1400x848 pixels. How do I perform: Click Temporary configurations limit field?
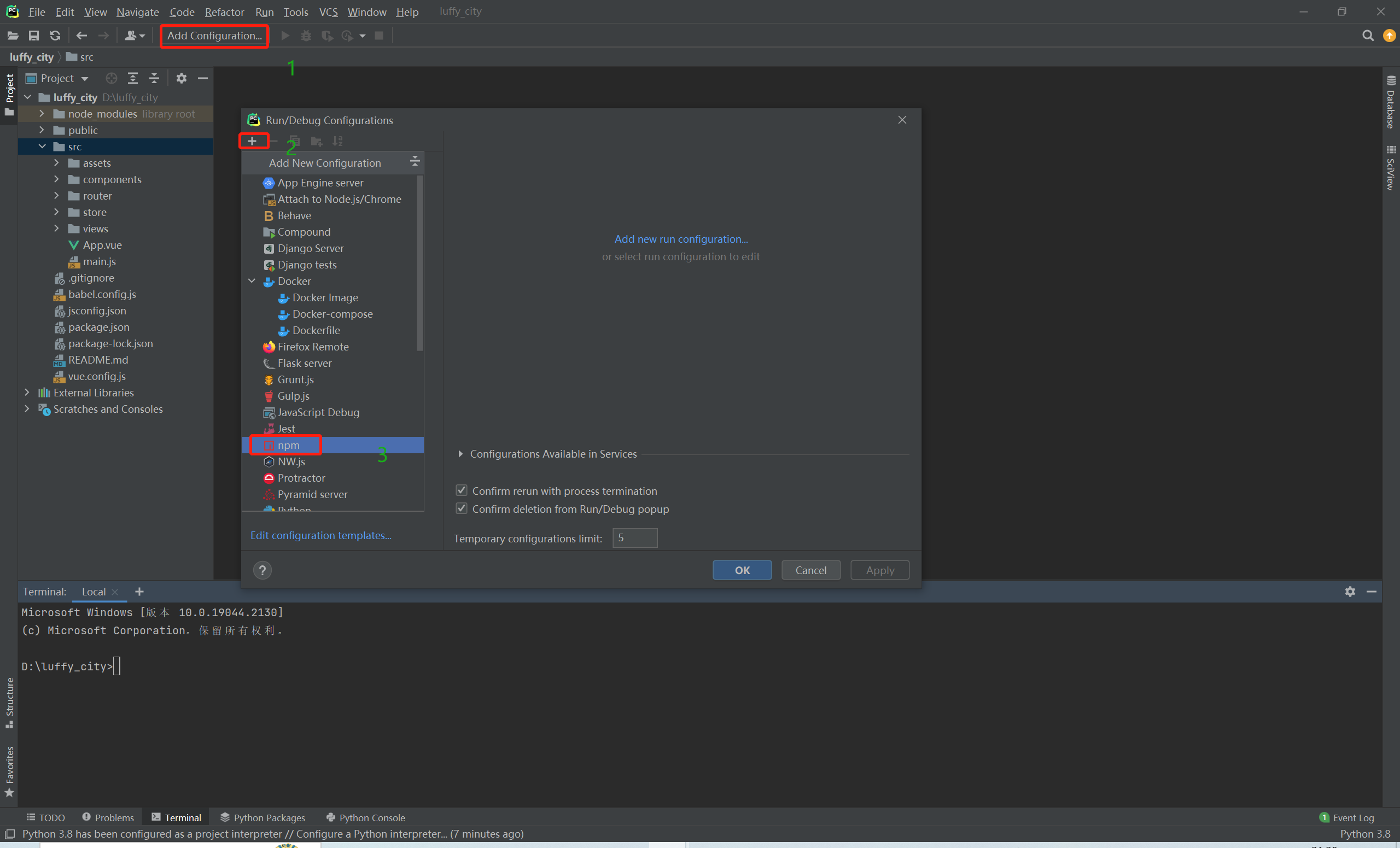[x=635, y=538]
